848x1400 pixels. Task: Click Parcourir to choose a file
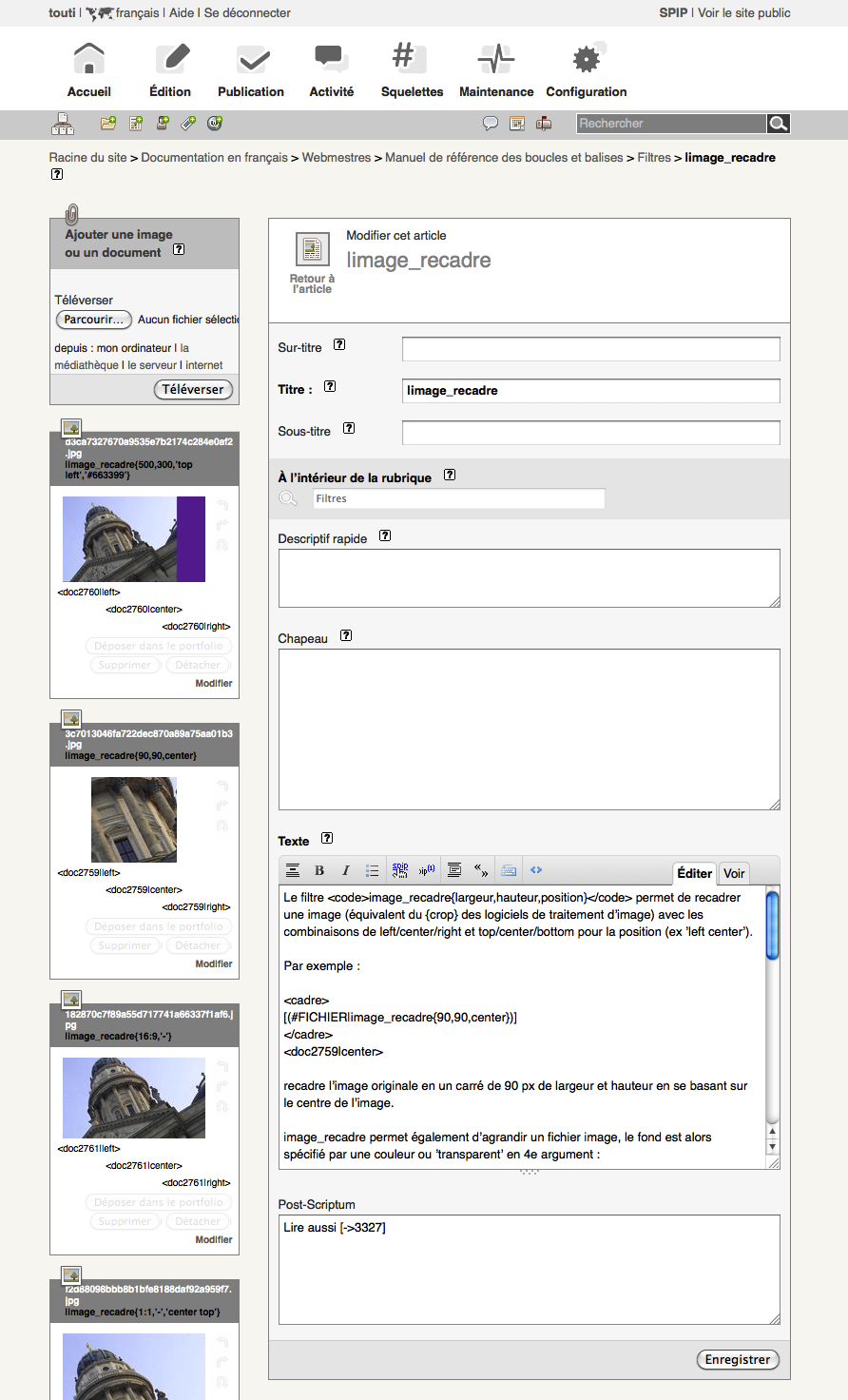pos(93,320)
